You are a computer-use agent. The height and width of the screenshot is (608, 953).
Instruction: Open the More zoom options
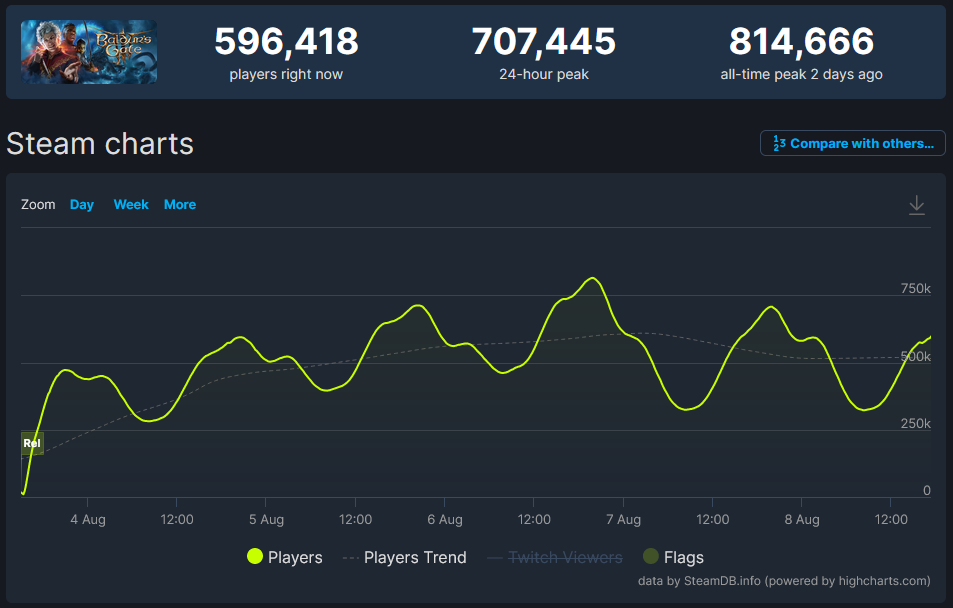click(x=180, y=205)
